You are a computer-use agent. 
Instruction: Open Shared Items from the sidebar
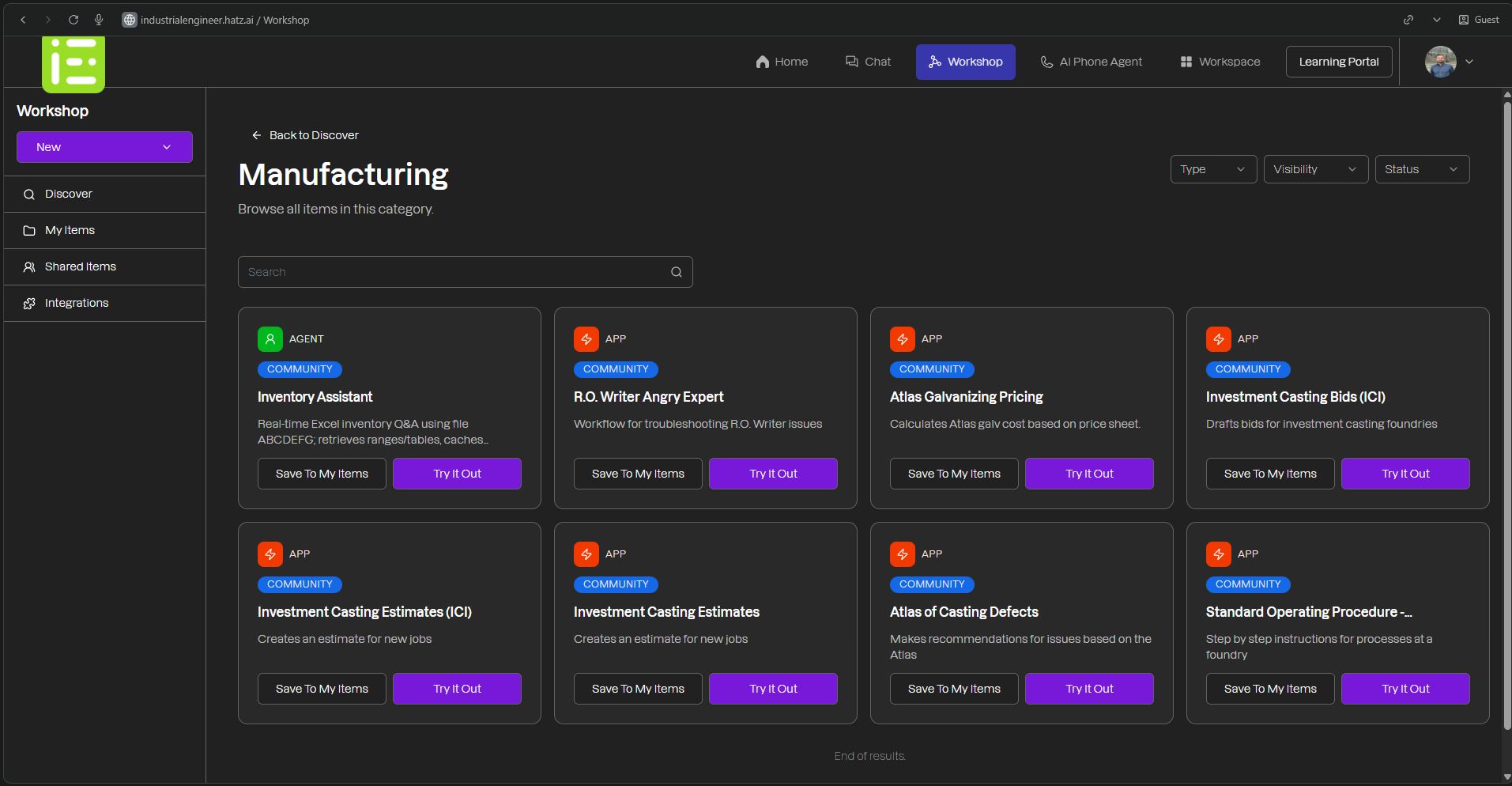click(x=79, y=266)
